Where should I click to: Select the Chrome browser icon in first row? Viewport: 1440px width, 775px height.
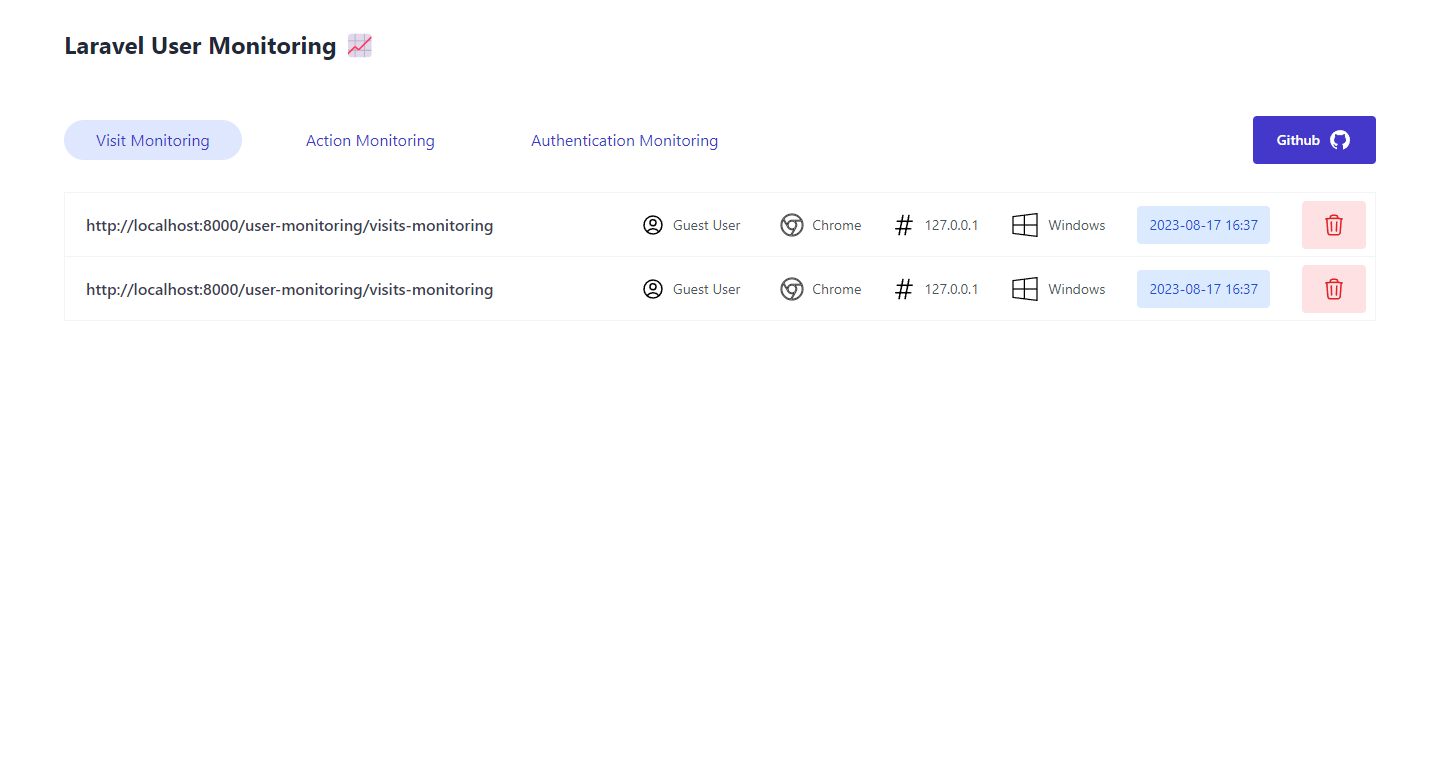tap(792, 225)
